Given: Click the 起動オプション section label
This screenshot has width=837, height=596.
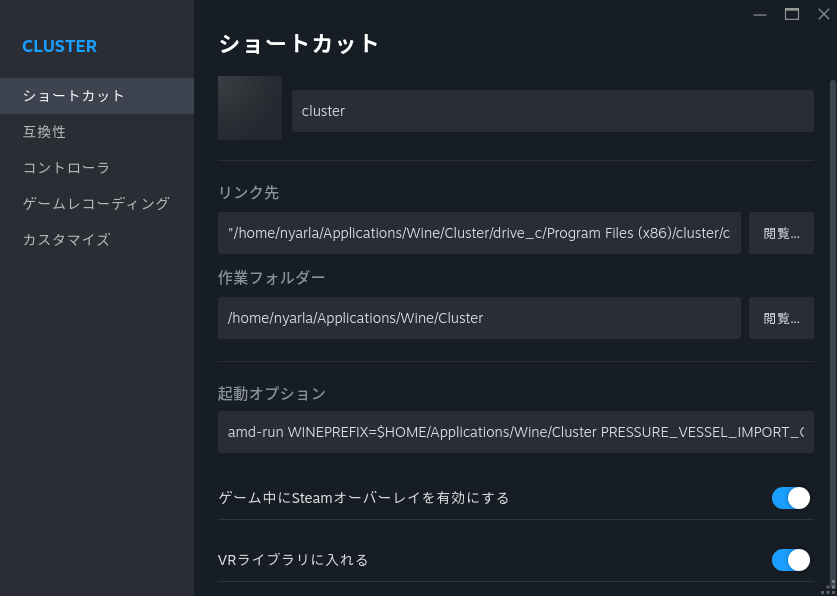Looking at the screenshot, I should pos(272,394).
